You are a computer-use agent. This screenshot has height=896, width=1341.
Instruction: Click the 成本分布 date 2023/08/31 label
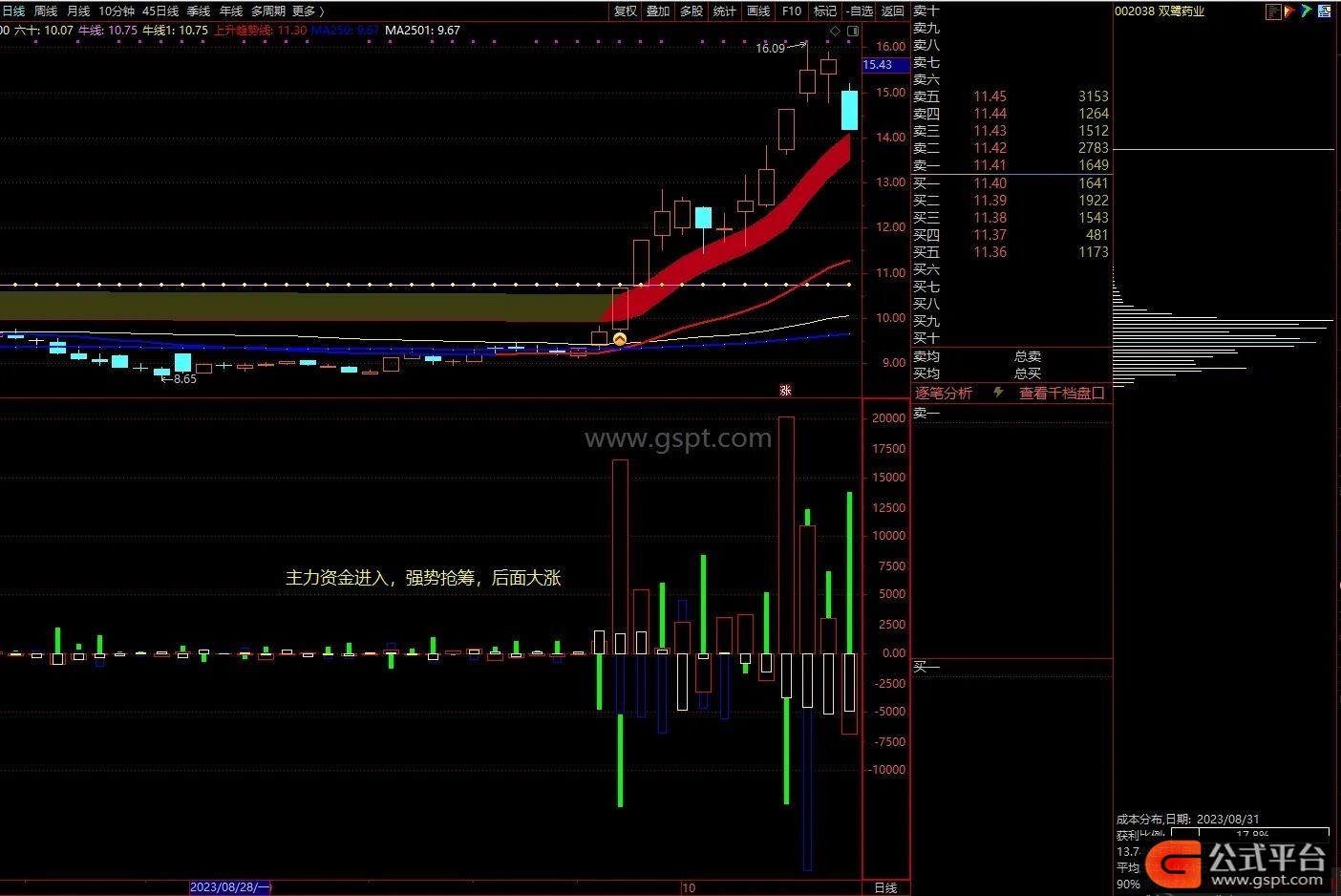pos(1187,820)
